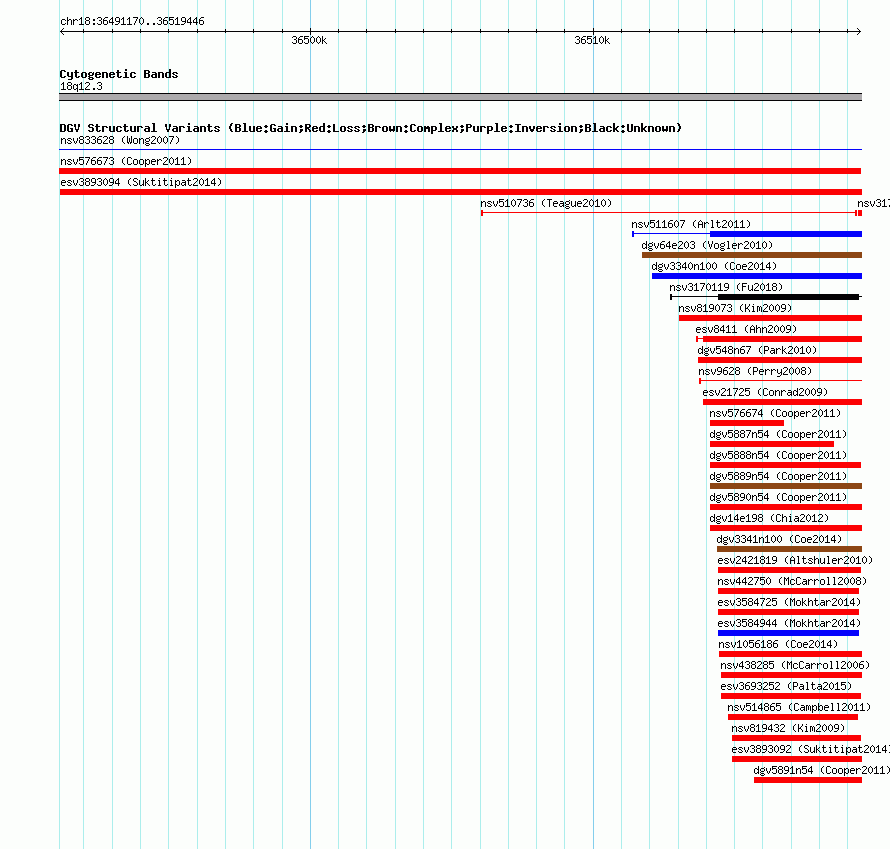The image size is (890, 849).
Task: Click the Cytogenetic Bands track title
Action: tap(119, 74)
